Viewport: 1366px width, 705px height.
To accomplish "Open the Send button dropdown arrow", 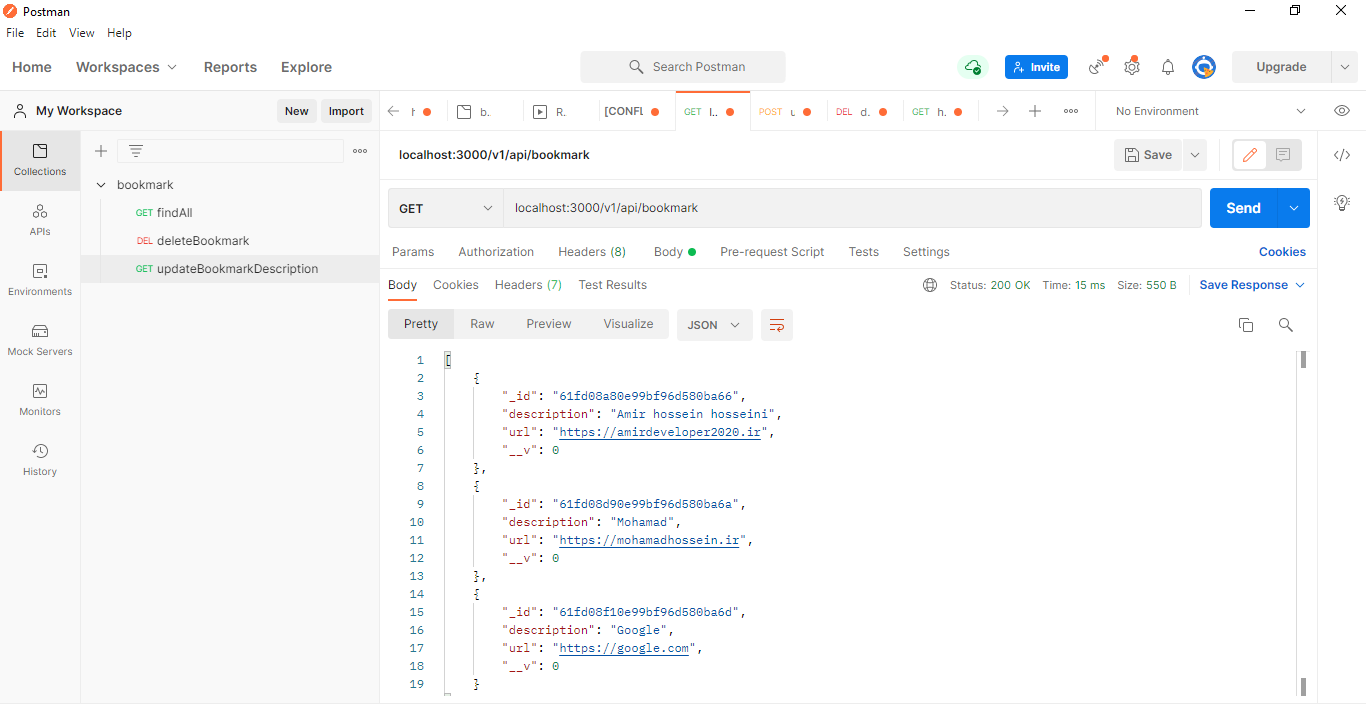I will tap(1294, 208).
